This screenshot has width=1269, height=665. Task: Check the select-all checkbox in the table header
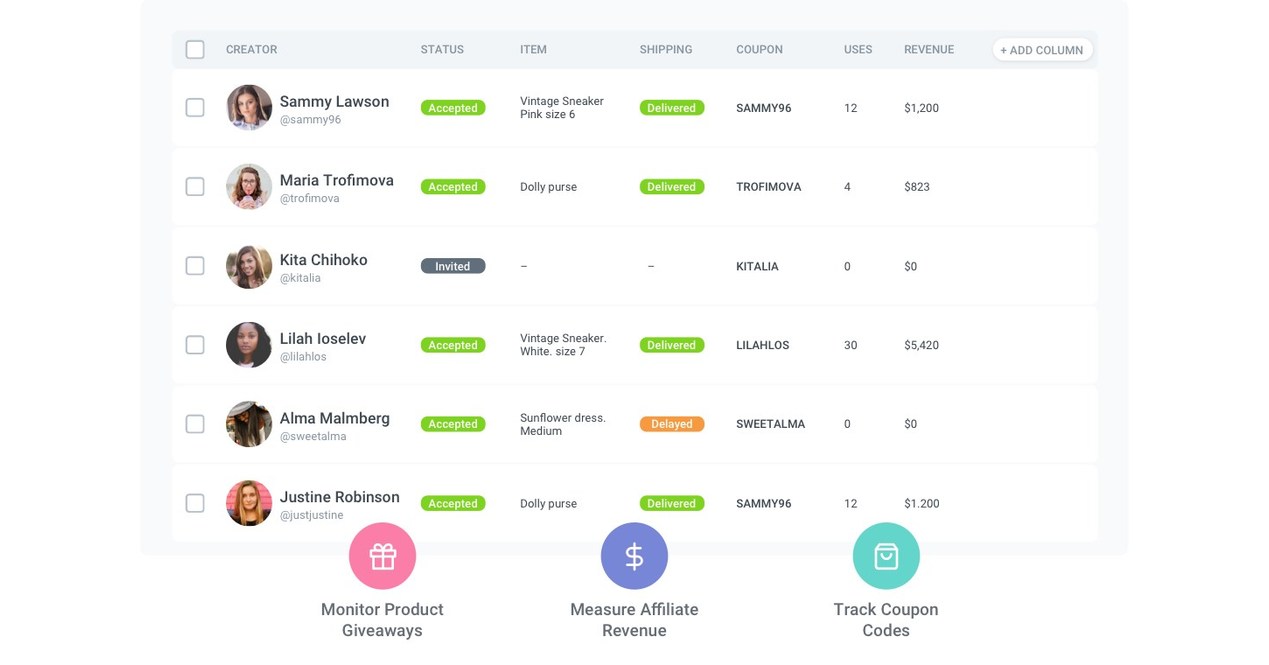195,49
